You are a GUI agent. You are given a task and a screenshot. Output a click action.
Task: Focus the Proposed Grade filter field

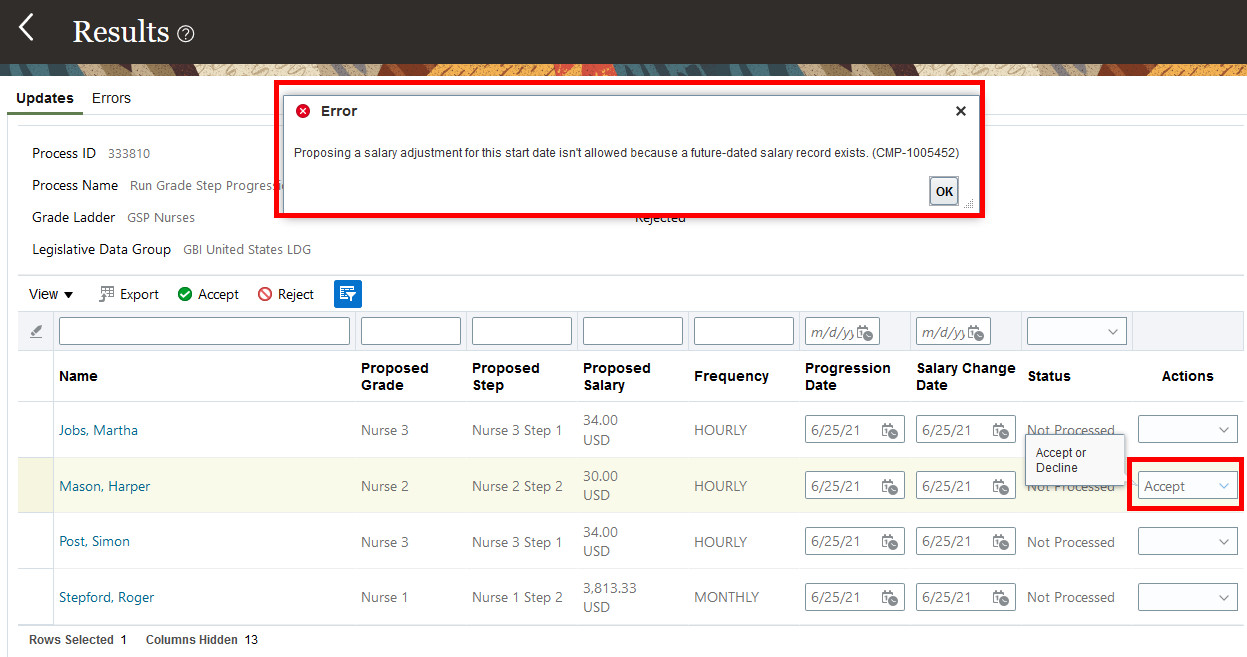pos(411,331)
